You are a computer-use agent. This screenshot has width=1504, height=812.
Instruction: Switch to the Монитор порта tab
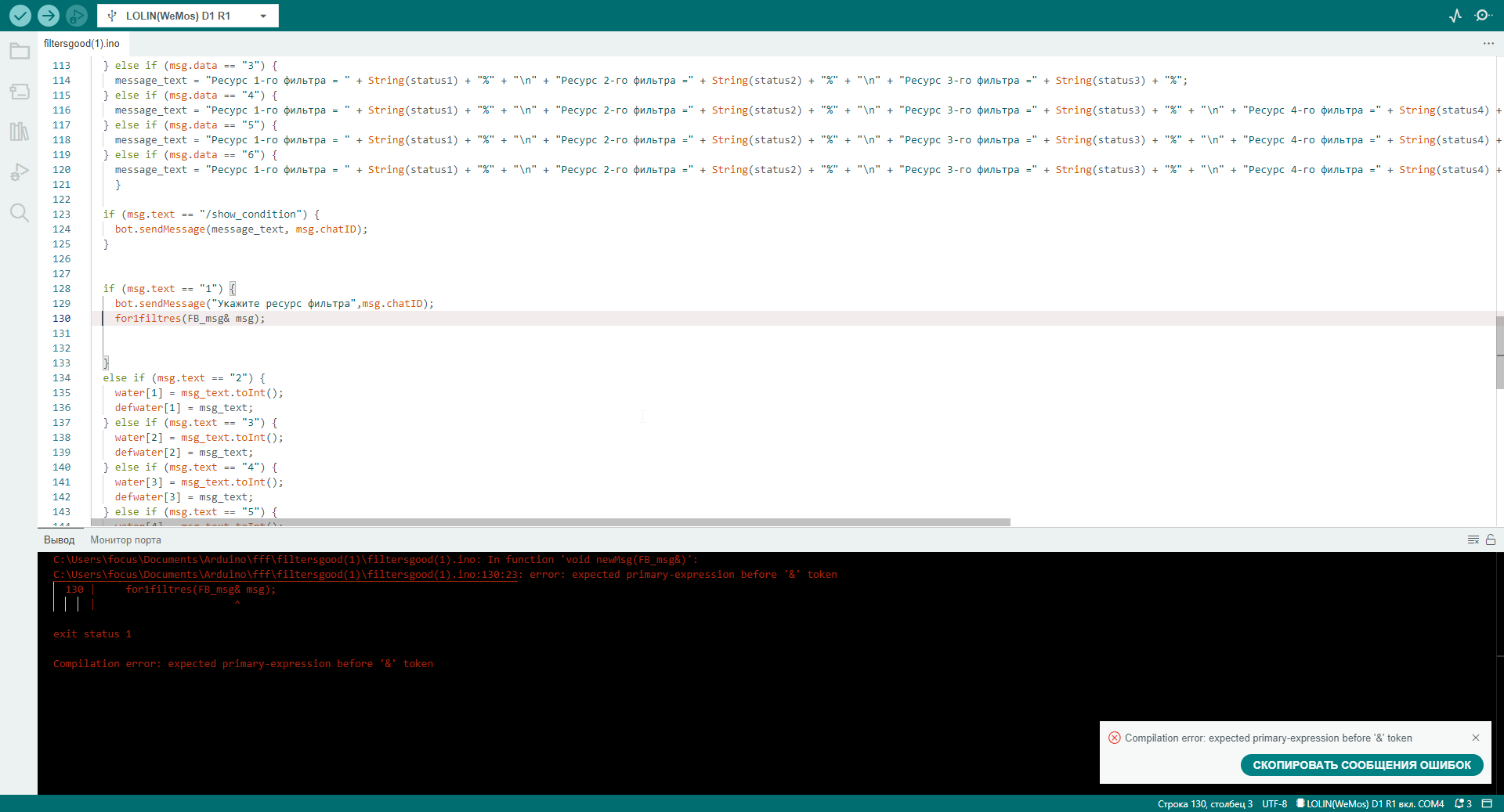pos(125,540)
